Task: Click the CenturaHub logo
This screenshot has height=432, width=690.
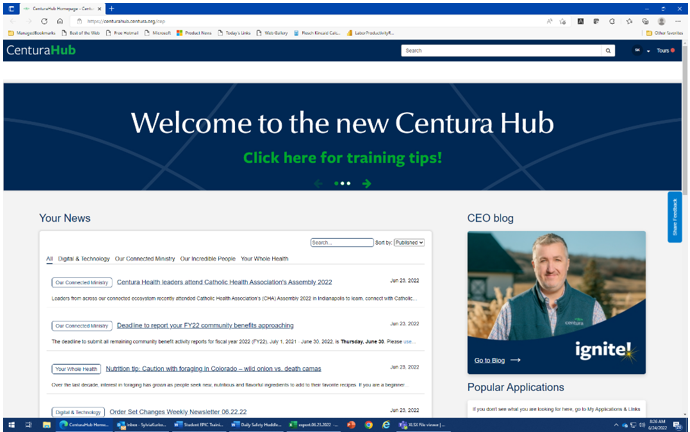Action: pos(41,50)
